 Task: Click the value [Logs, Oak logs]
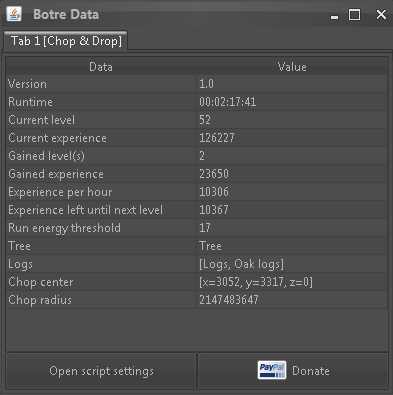(x=241, y=264)
